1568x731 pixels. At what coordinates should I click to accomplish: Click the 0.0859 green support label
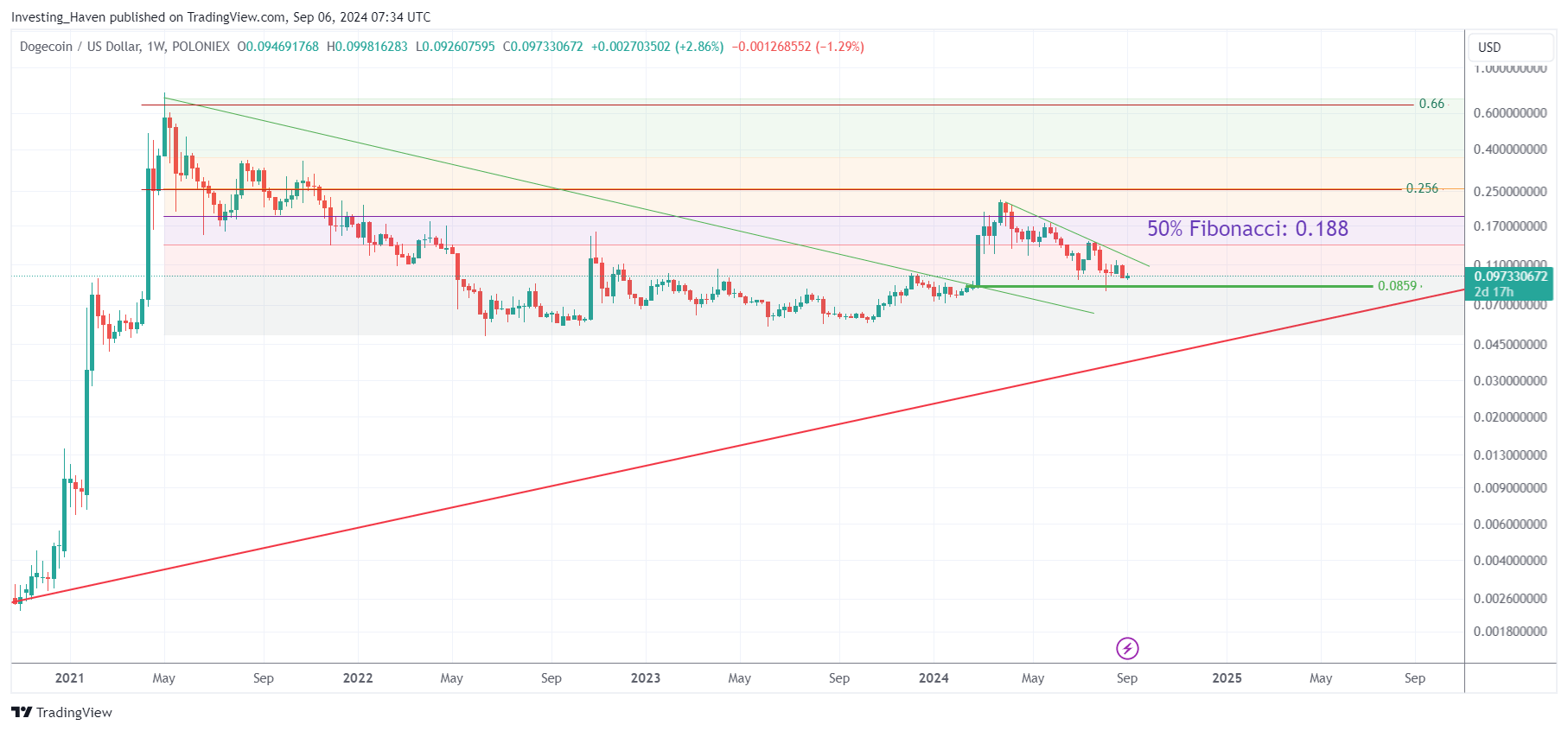coord(1397,286)
